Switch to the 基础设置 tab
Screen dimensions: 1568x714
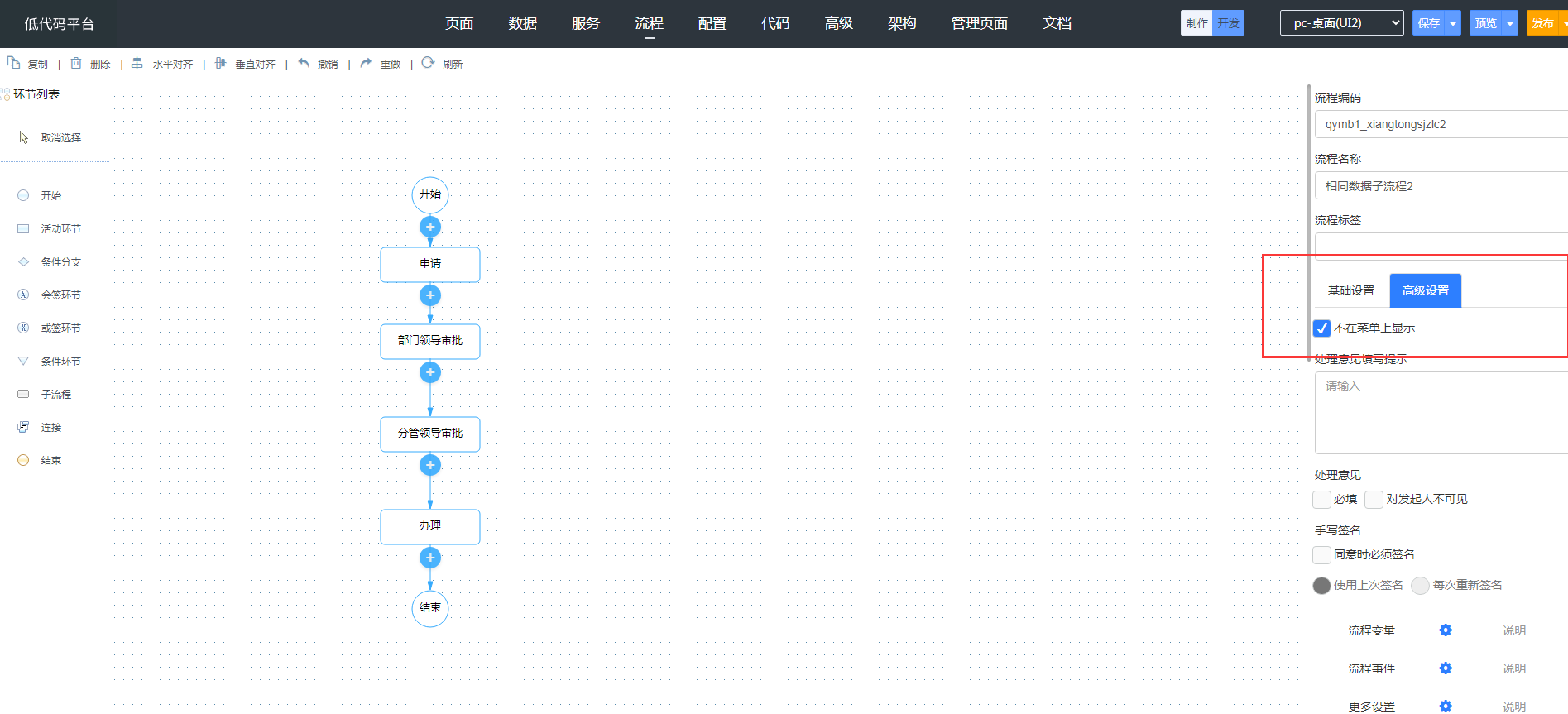[x=1350, y=290]
